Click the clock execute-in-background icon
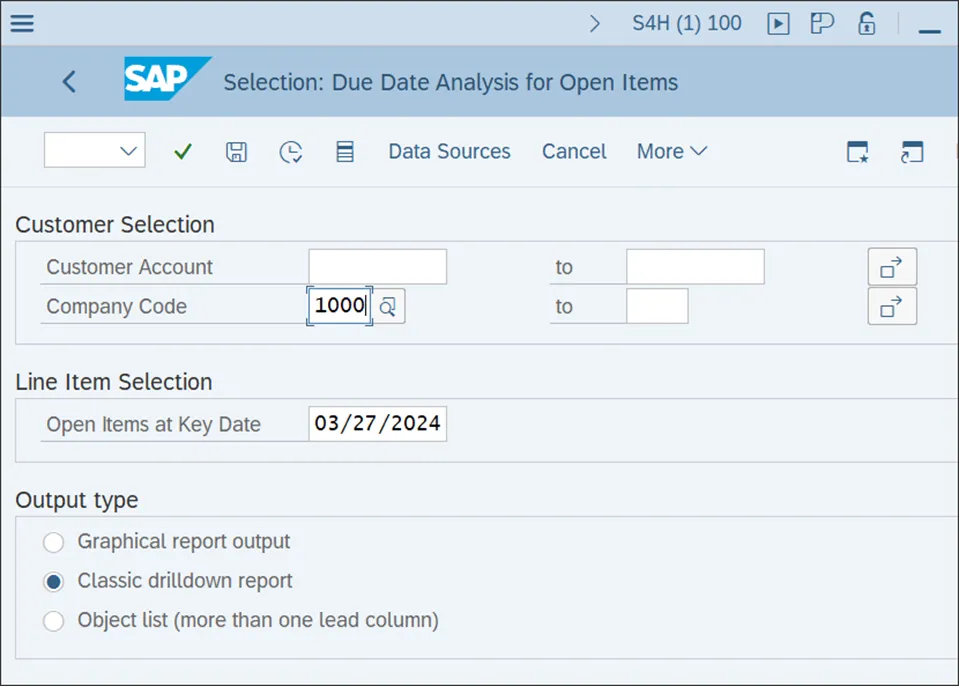This screenshot has height=686, width=959. click(290, 152)
